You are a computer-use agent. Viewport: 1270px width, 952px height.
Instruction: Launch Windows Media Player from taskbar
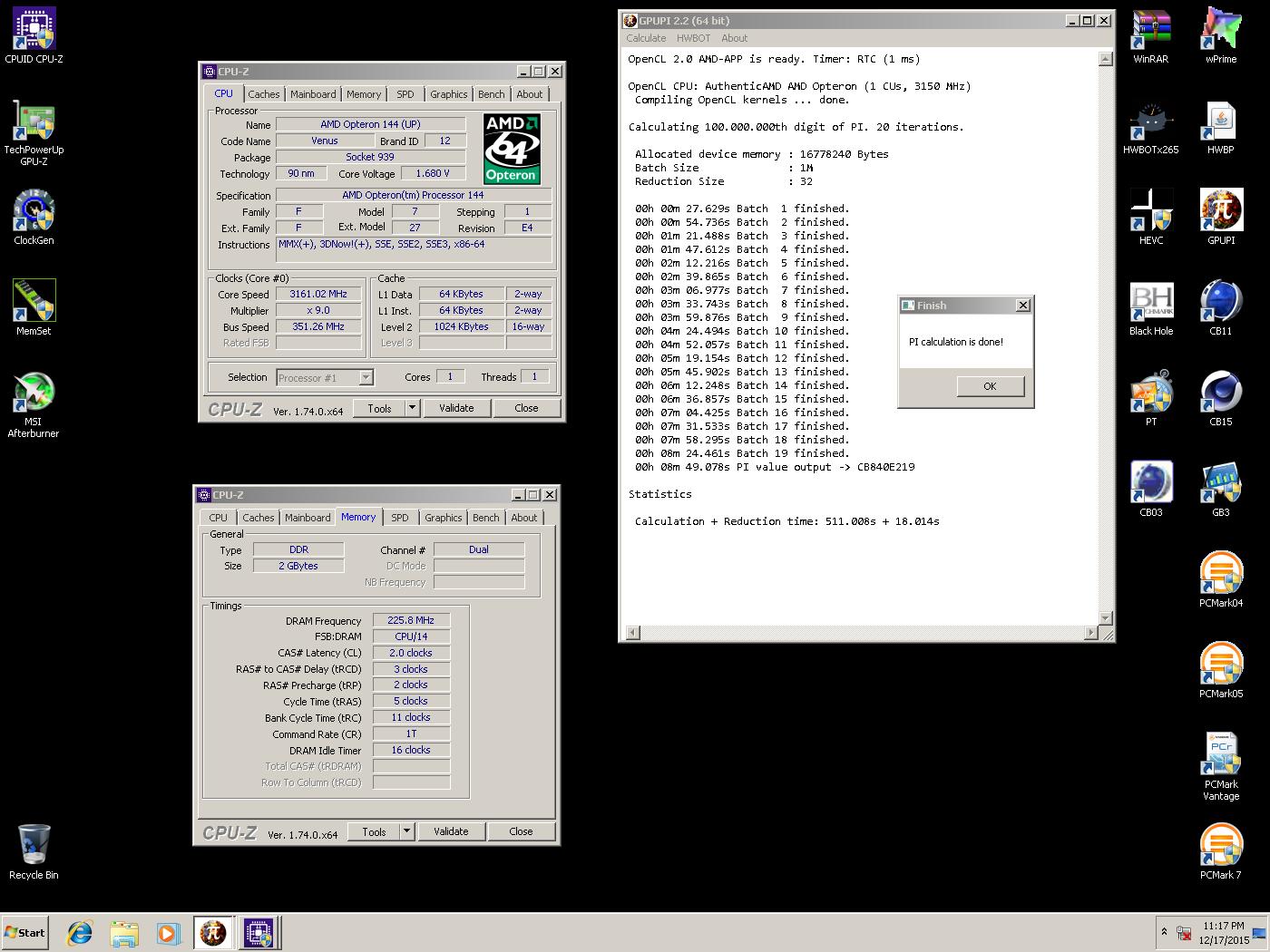pyautogui.click(x=168, y=932)
